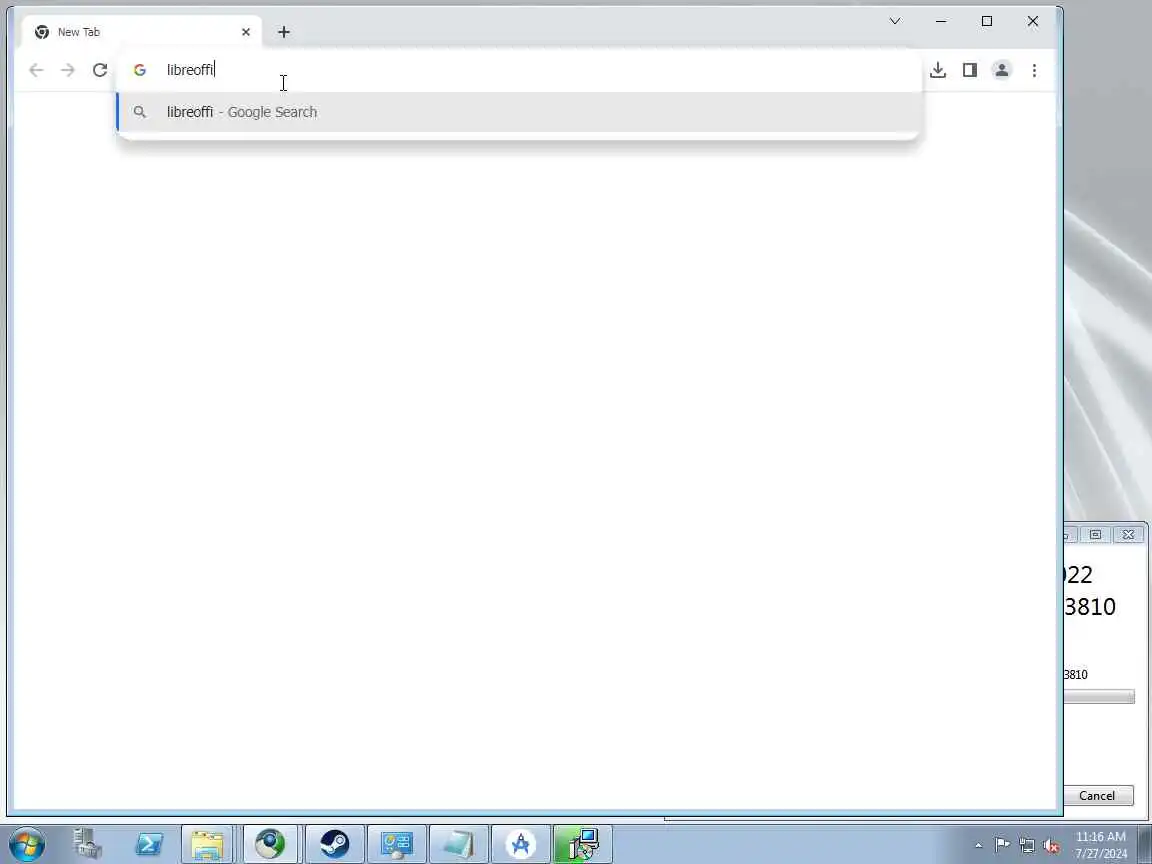Maximize the background installer window
Screen dimensions: 1152x864
tap(1095, 534)
